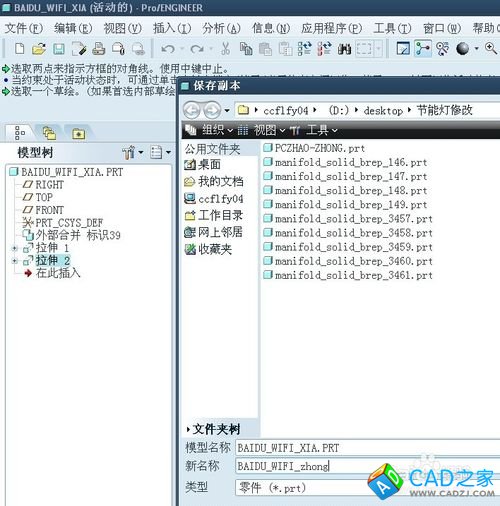Open Undo history dropdown arrow
Viewport: 500px width, 506px height.
coord(182,49)
